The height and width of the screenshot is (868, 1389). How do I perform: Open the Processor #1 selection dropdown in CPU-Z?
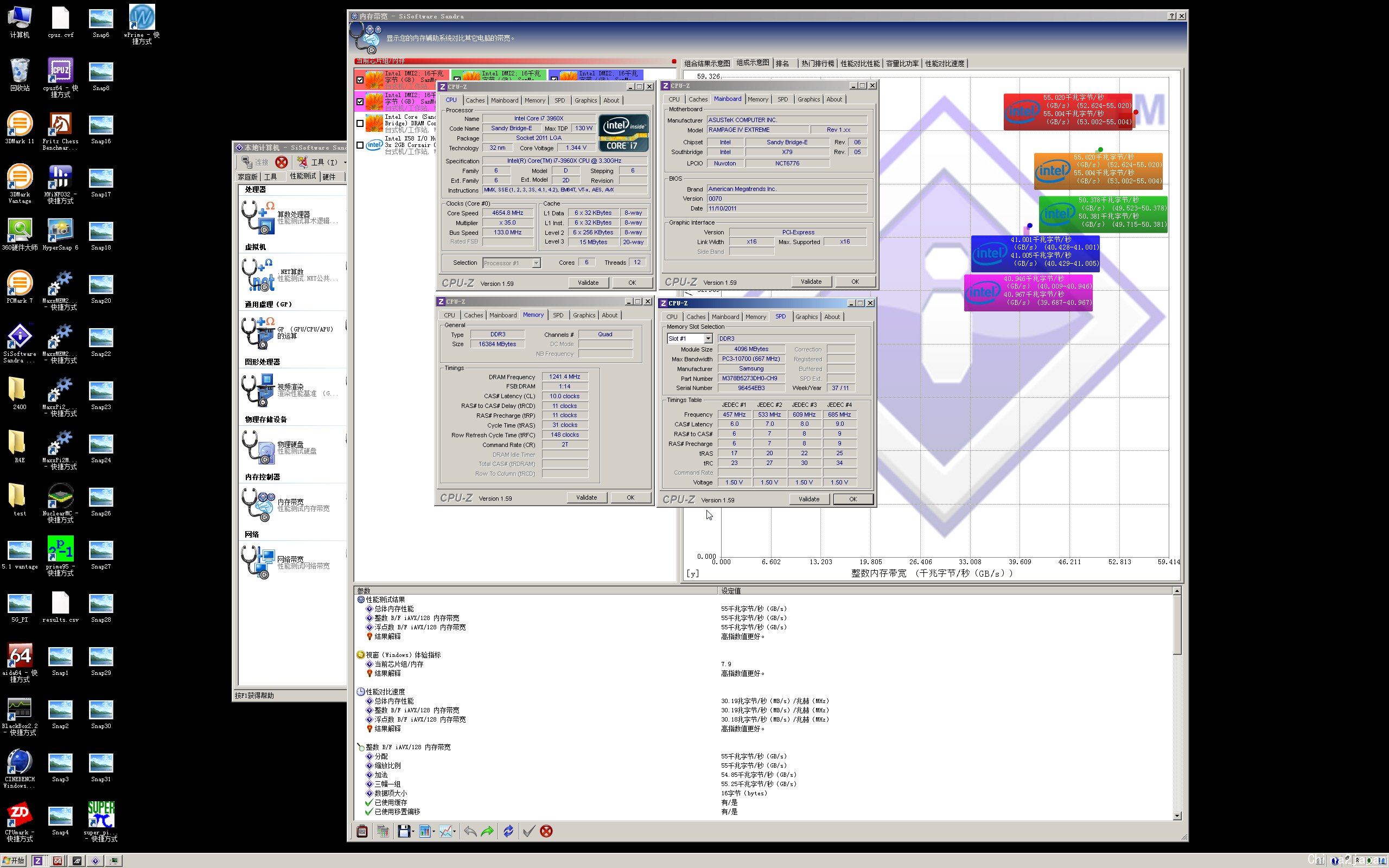(x=536, y=263)
